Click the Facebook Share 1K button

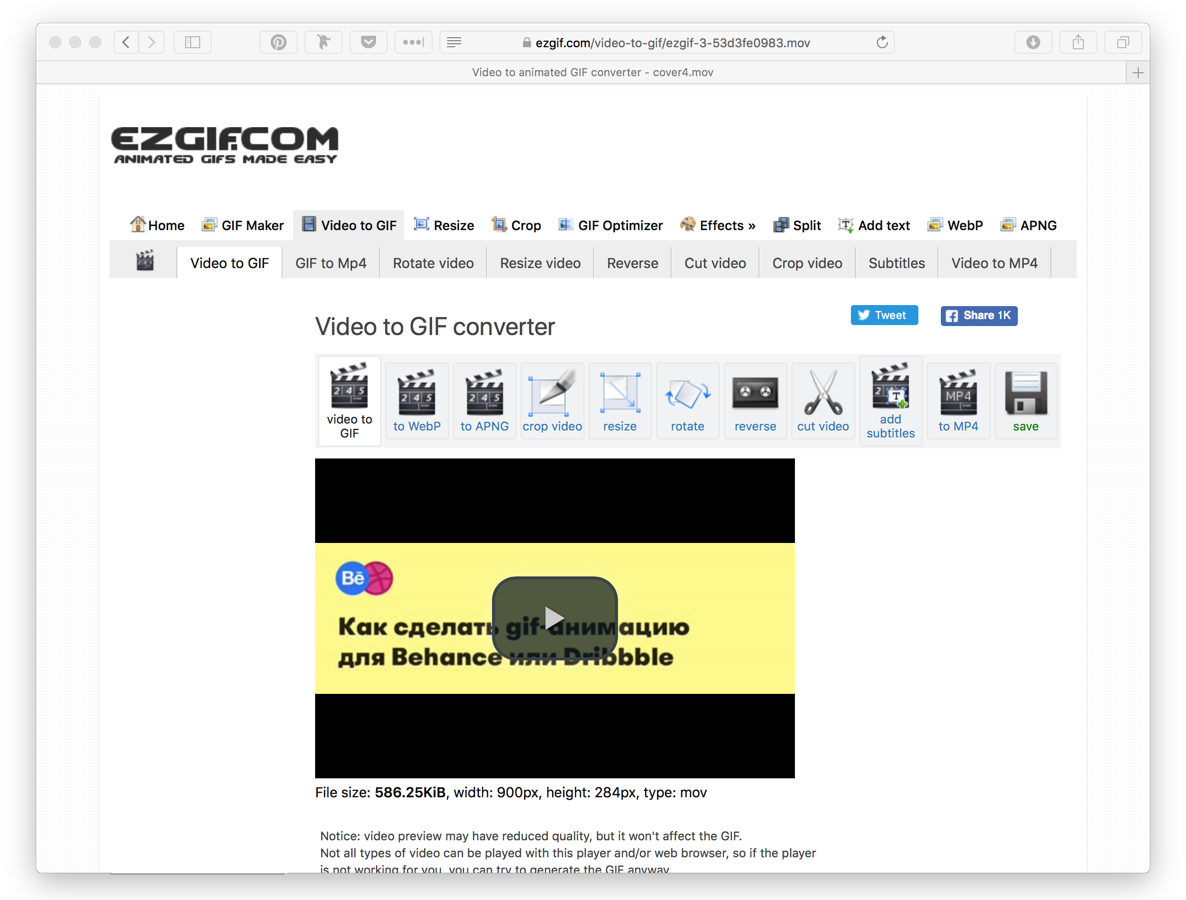pos(979,315)
